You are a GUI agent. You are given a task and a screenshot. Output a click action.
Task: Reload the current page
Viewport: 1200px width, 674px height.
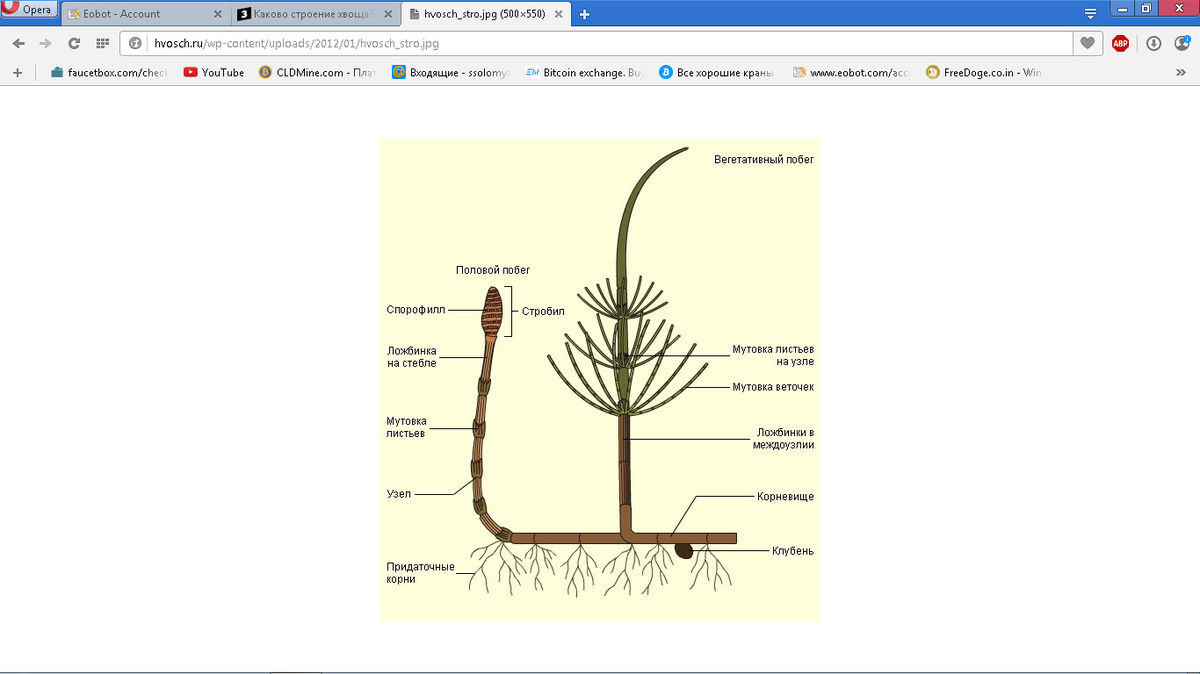tap(74, 43)
